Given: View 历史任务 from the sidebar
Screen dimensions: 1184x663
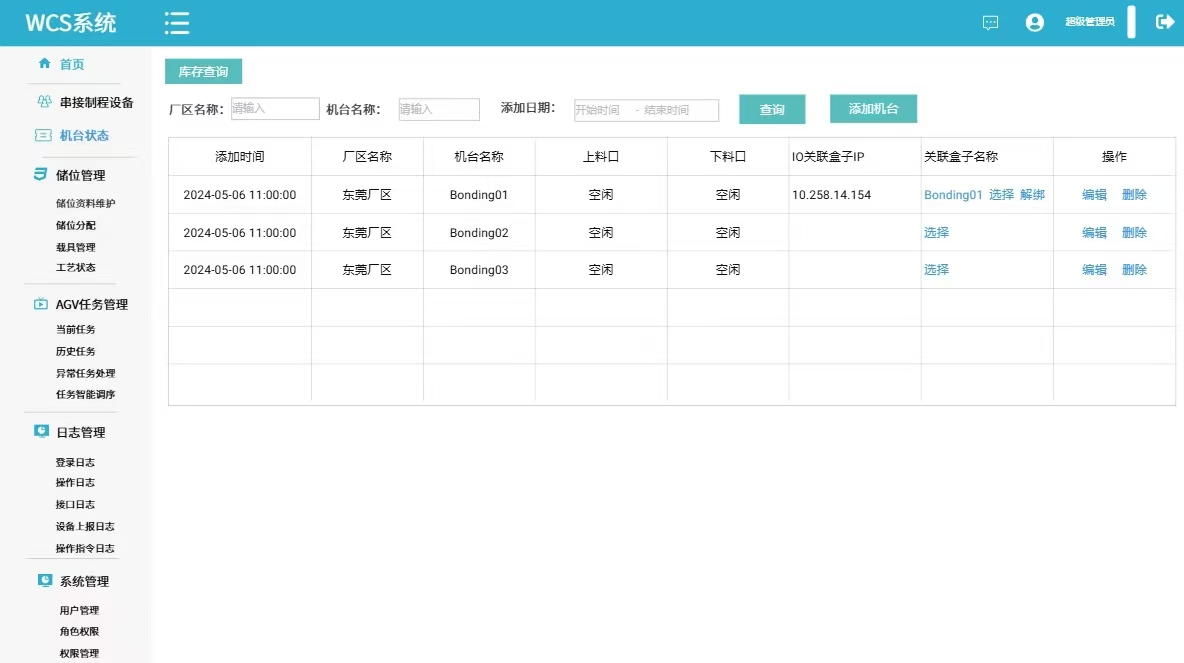Looking at the screenshot, I should [76, 351].
